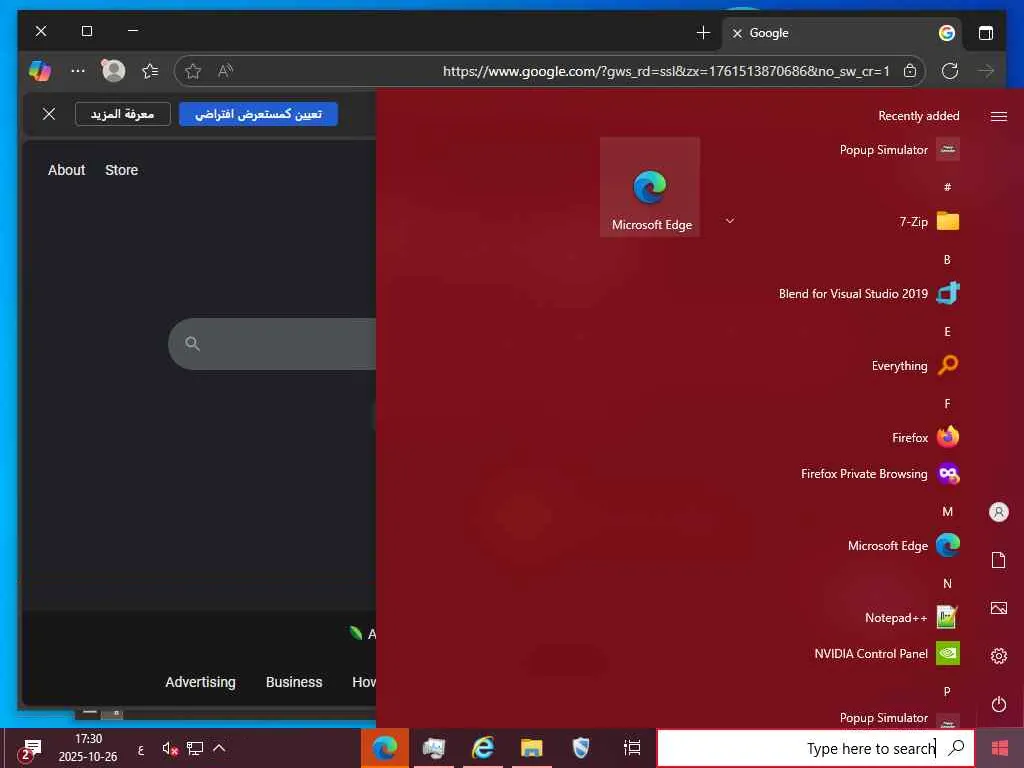This screenshot has width=1024, height=768.
Task: Click the Windows Start button
Action: click(999, 748)
